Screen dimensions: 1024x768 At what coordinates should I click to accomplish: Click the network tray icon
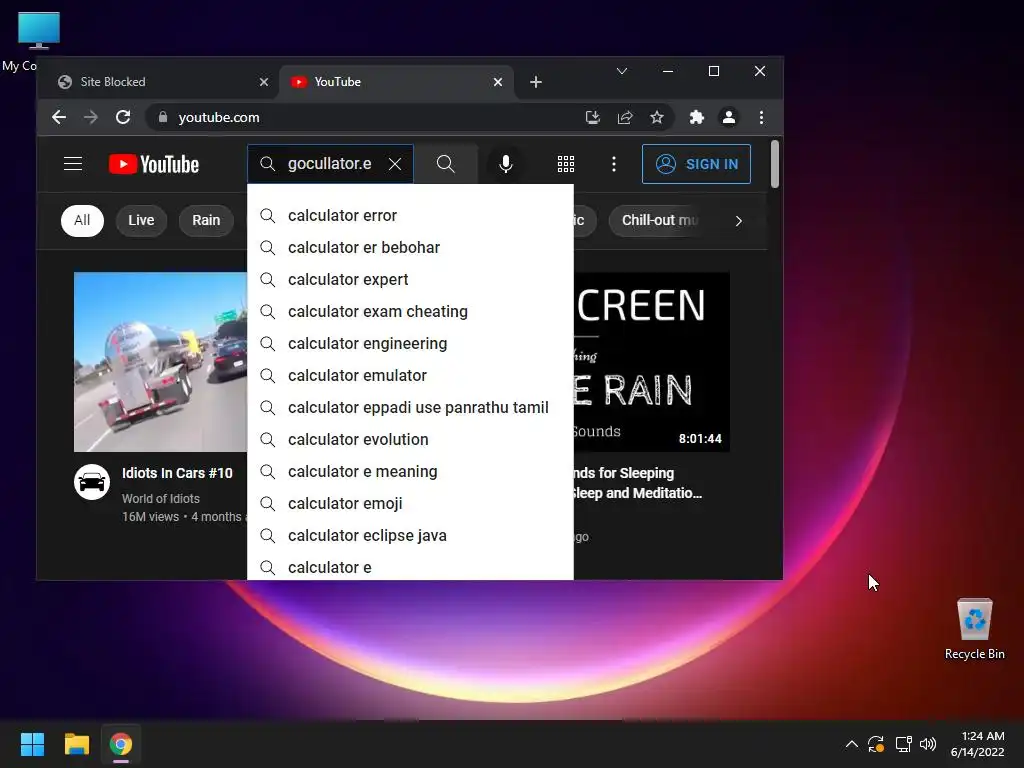(x=903, y=744)
